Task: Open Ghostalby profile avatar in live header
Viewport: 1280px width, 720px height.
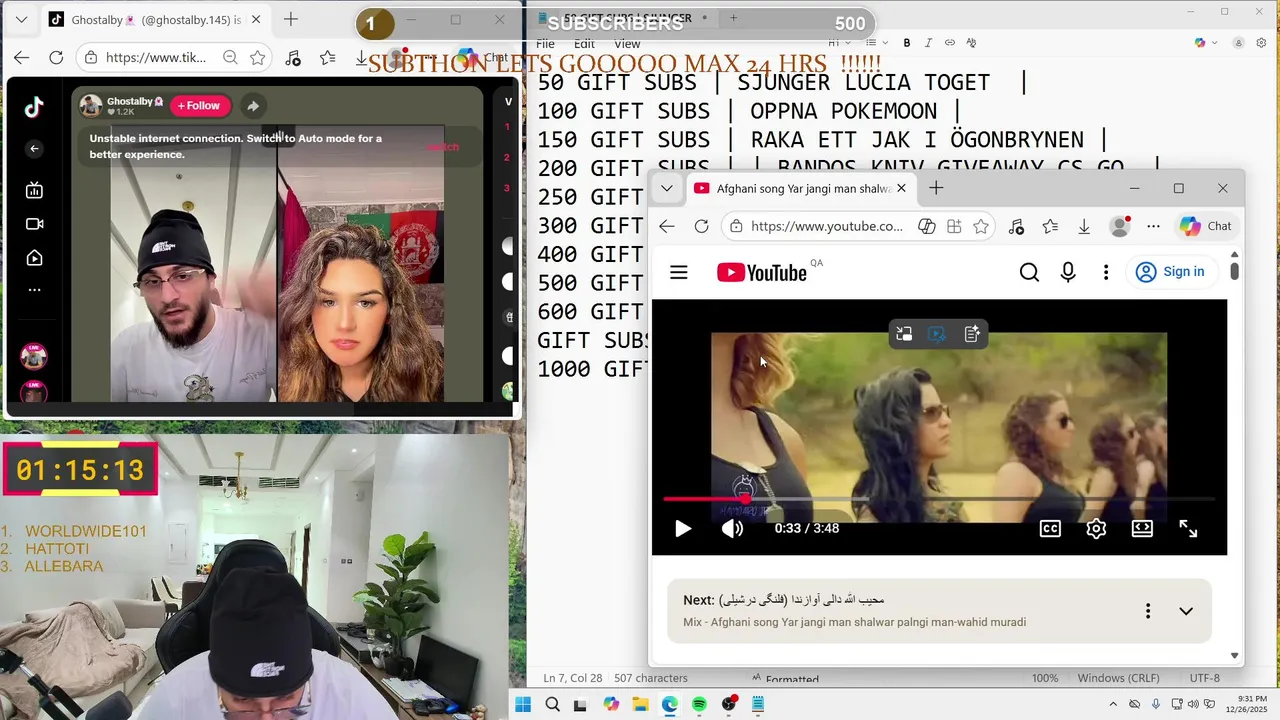Action: [91, 106]
